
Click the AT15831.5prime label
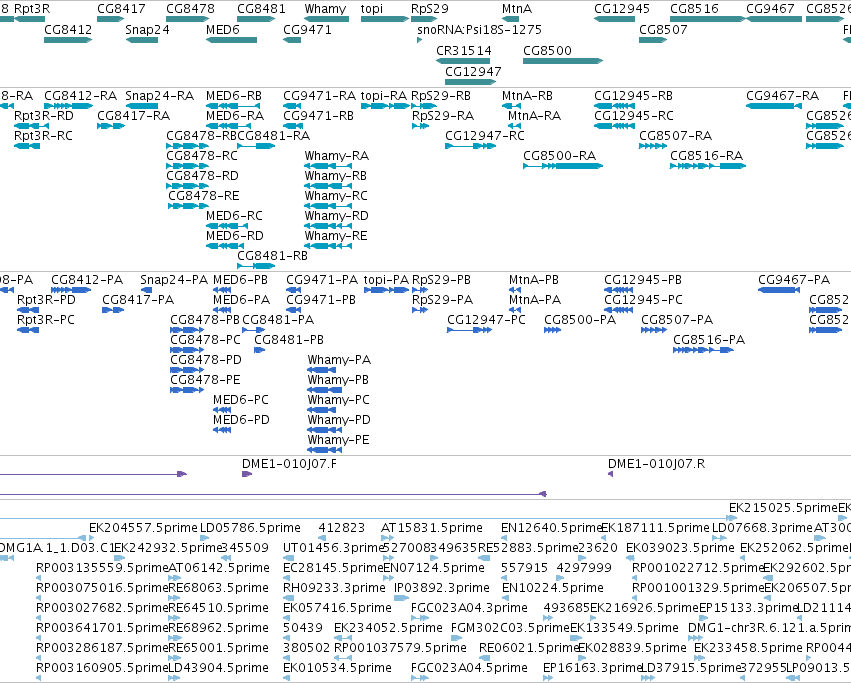pos(431,528)
